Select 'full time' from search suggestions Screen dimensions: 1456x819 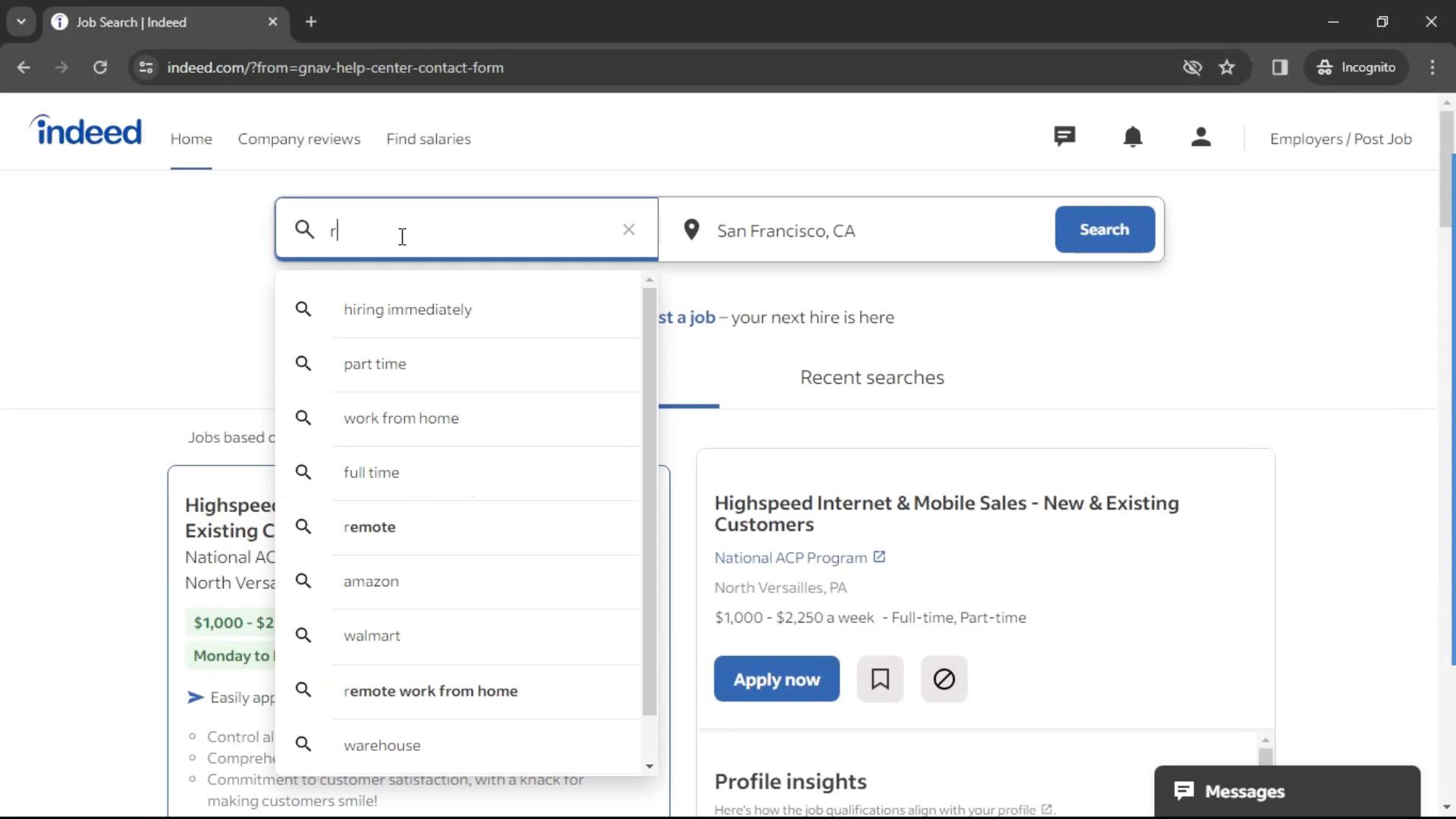click(x=372, y=472)
